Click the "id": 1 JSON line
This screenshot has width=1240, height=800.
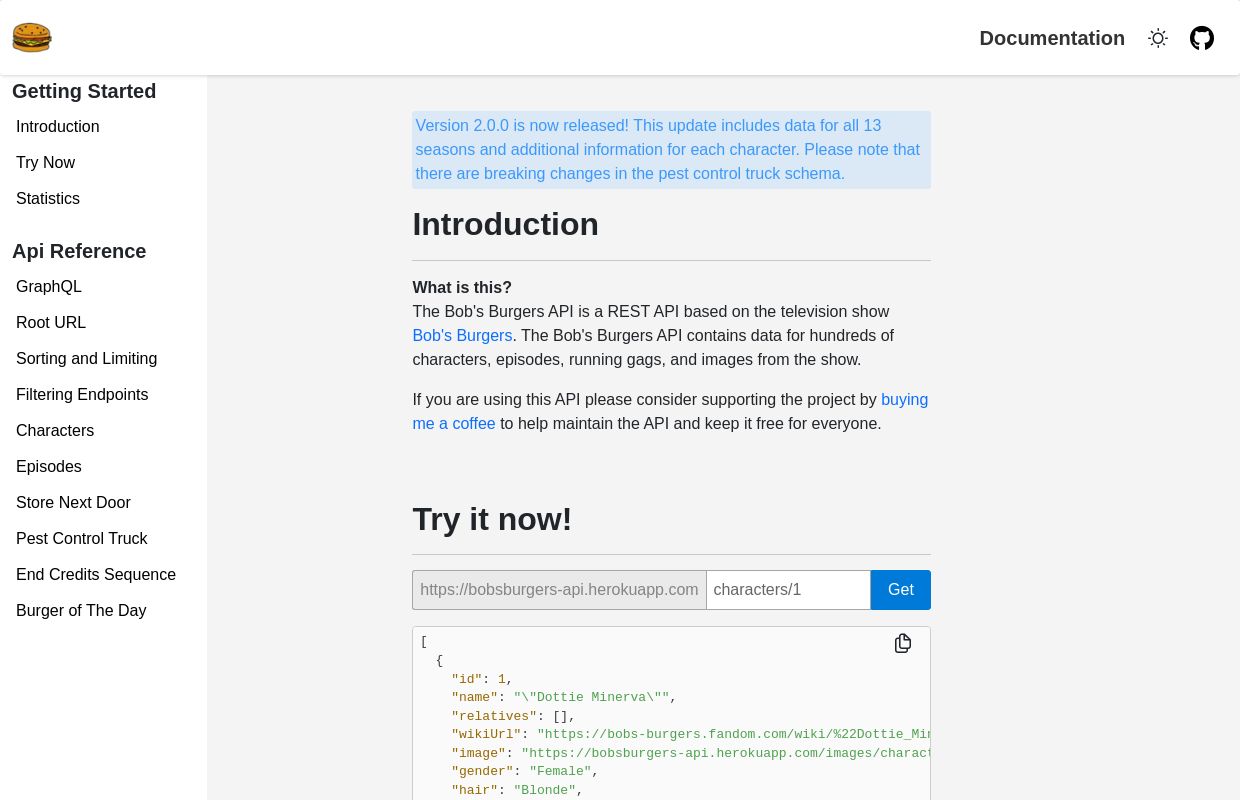[482, 679]
